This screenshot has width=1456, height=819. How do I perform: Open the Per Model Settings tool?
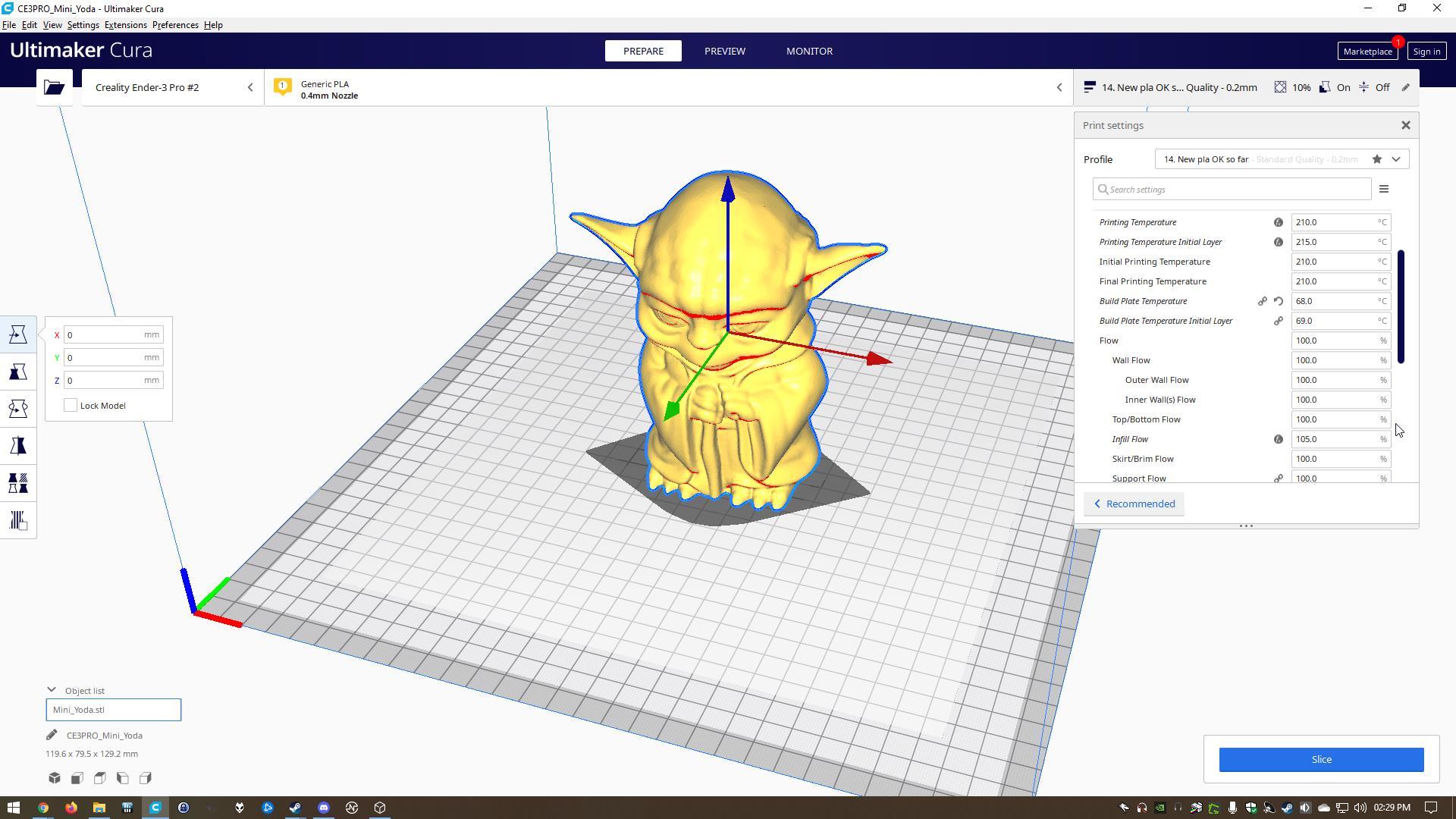click(18, 483)
